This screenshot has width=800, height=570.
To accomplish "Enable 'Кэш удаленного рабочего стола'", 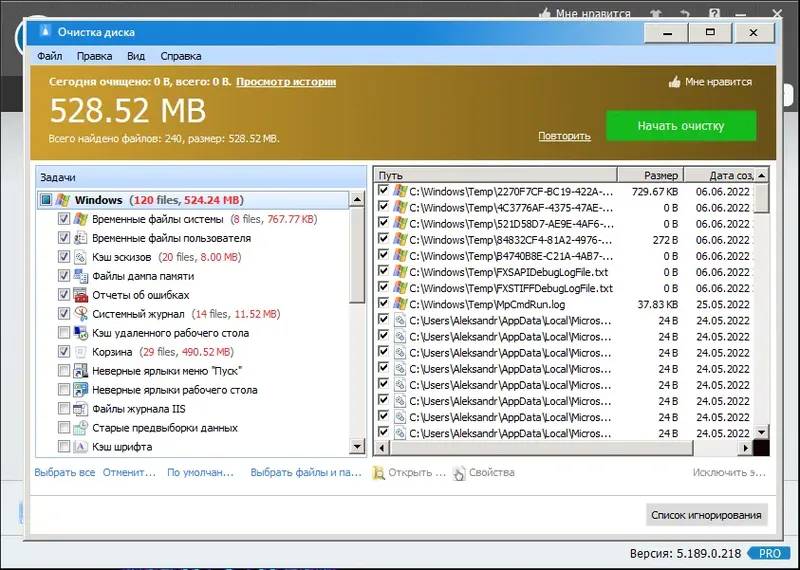I will pyautogui.click(x=64, y=333).
